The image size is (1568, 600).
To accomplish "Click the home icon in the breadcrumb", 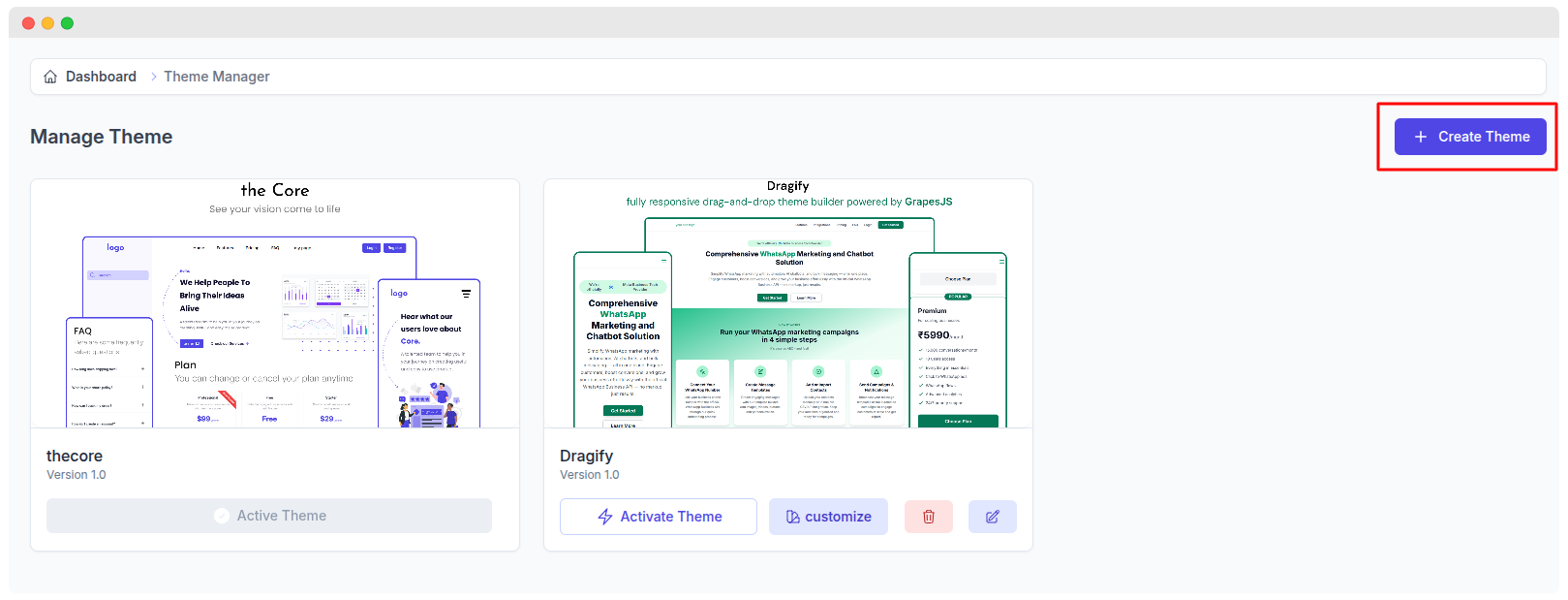I will [50, 77].
